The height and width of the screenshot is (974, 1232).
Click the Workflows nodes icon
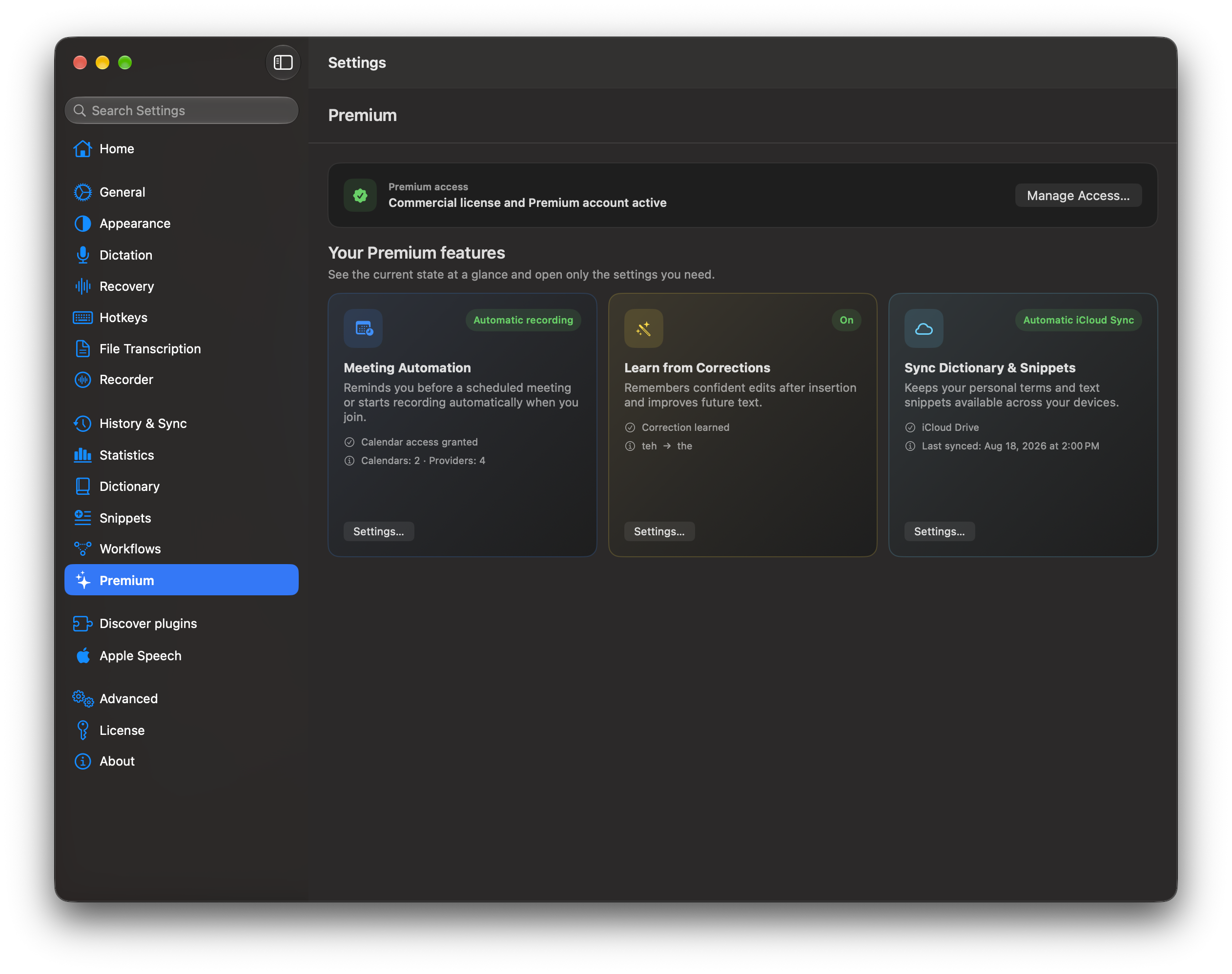[82, 548]
